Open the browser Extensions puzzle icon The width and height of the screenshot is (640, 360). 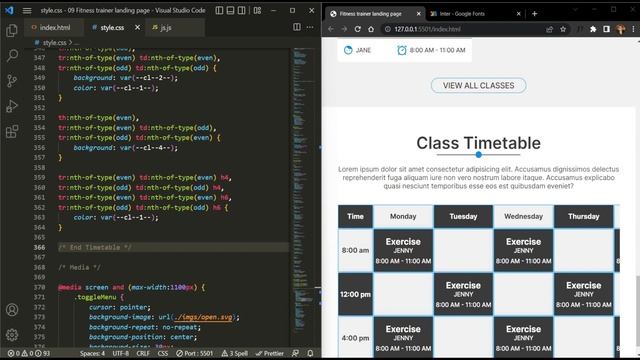coord(593,29)
